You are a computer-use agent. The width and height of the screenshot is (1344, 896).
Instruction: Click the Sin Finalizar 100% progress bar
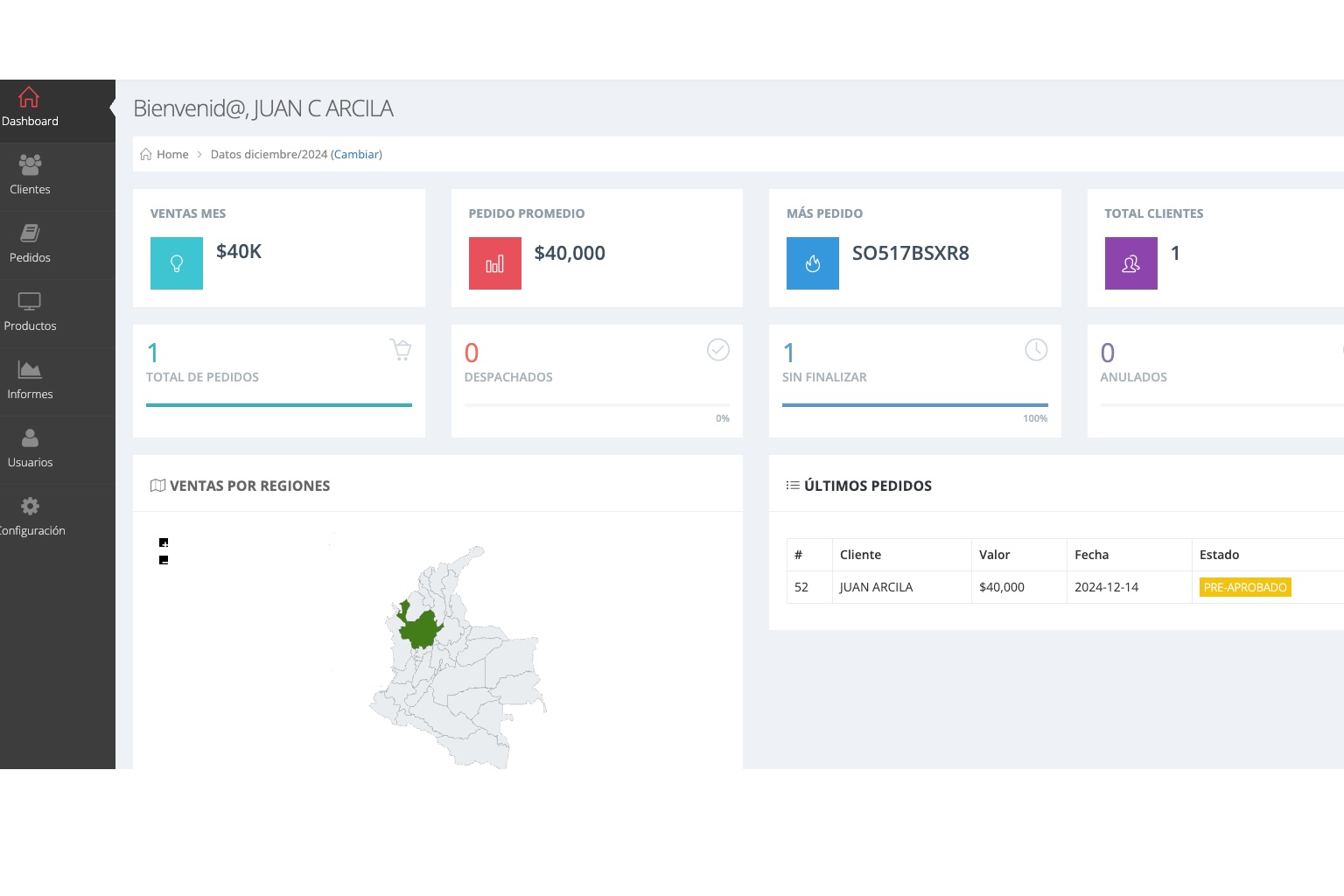(915, 405)
